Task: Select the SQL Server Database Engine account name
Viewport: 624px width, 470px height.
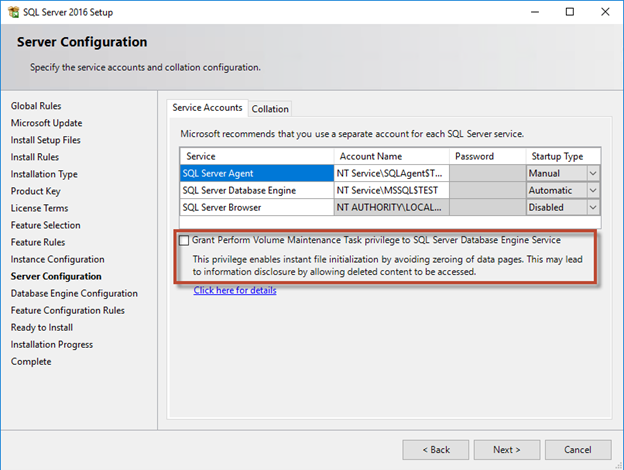Action: click(391, 190)
